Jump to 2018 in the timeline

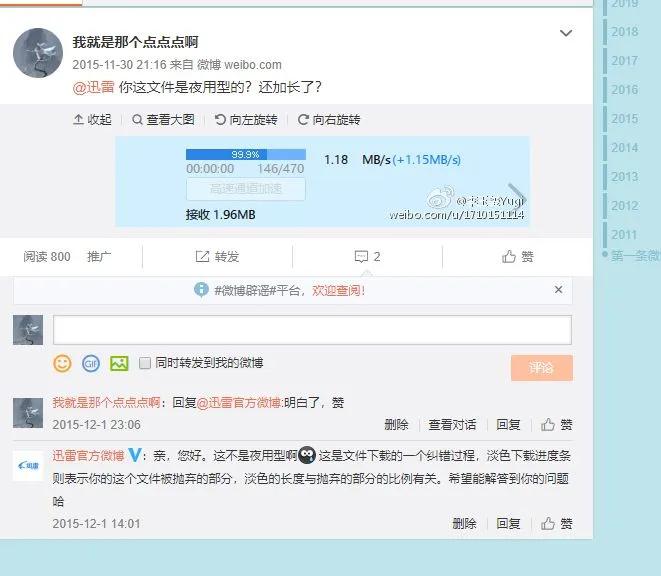pyautogui.click(x=624, y=32)
